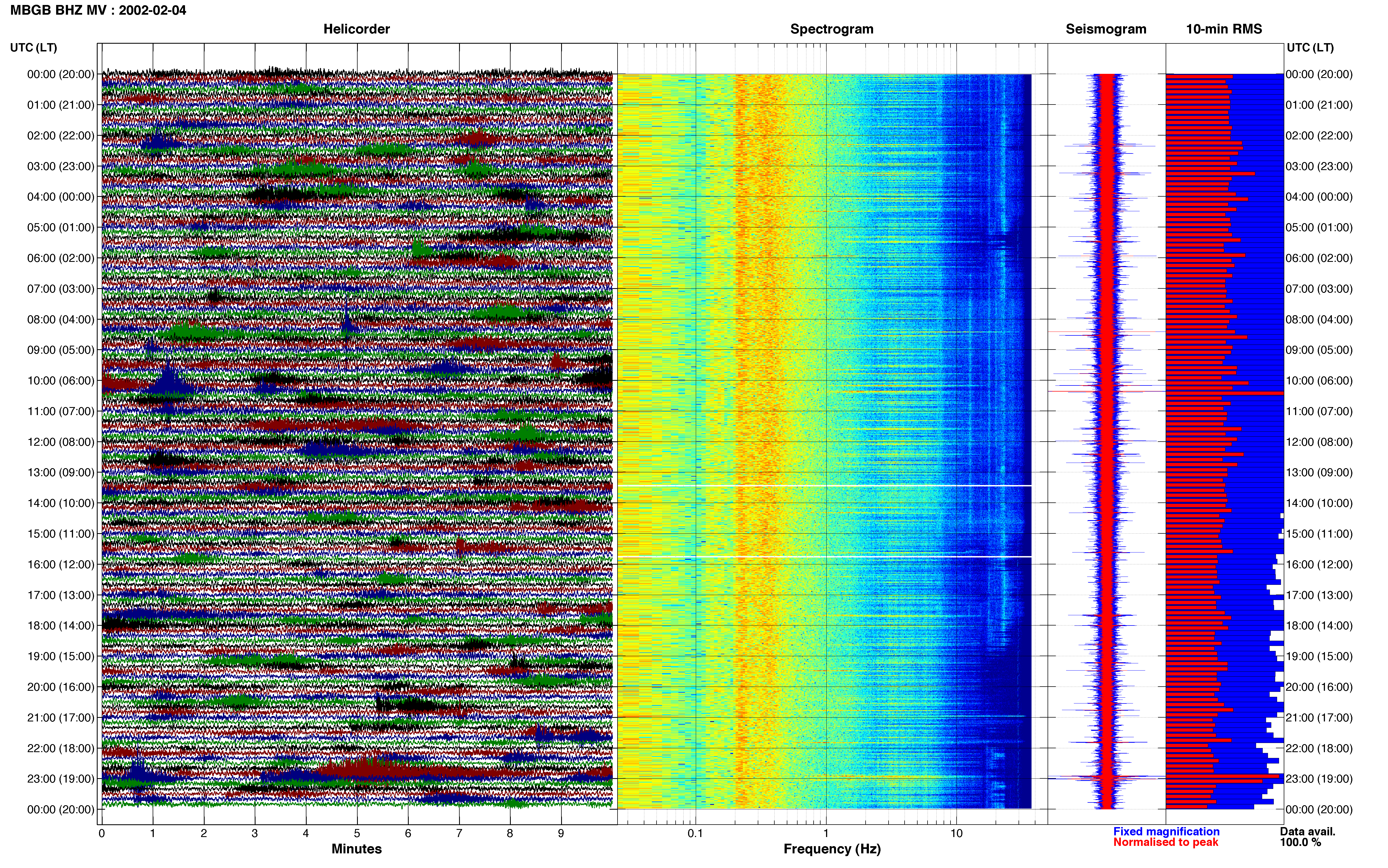The width and height of the screenshot is (1388, 868).
Task: Click the left time label '20:00 (16:00)'
Action: [x=61, y=687]
